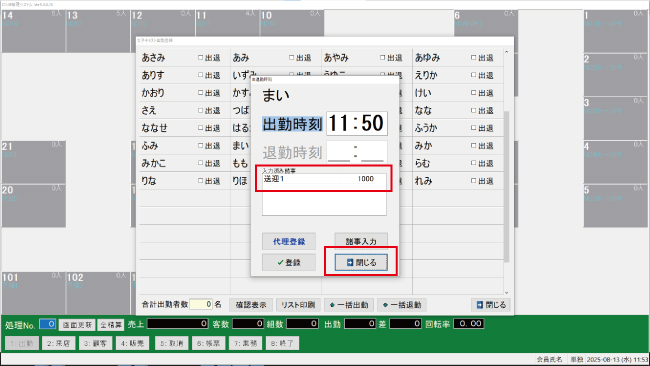
Task: Open the 5:取消 menu button
Action: [172, 343]
